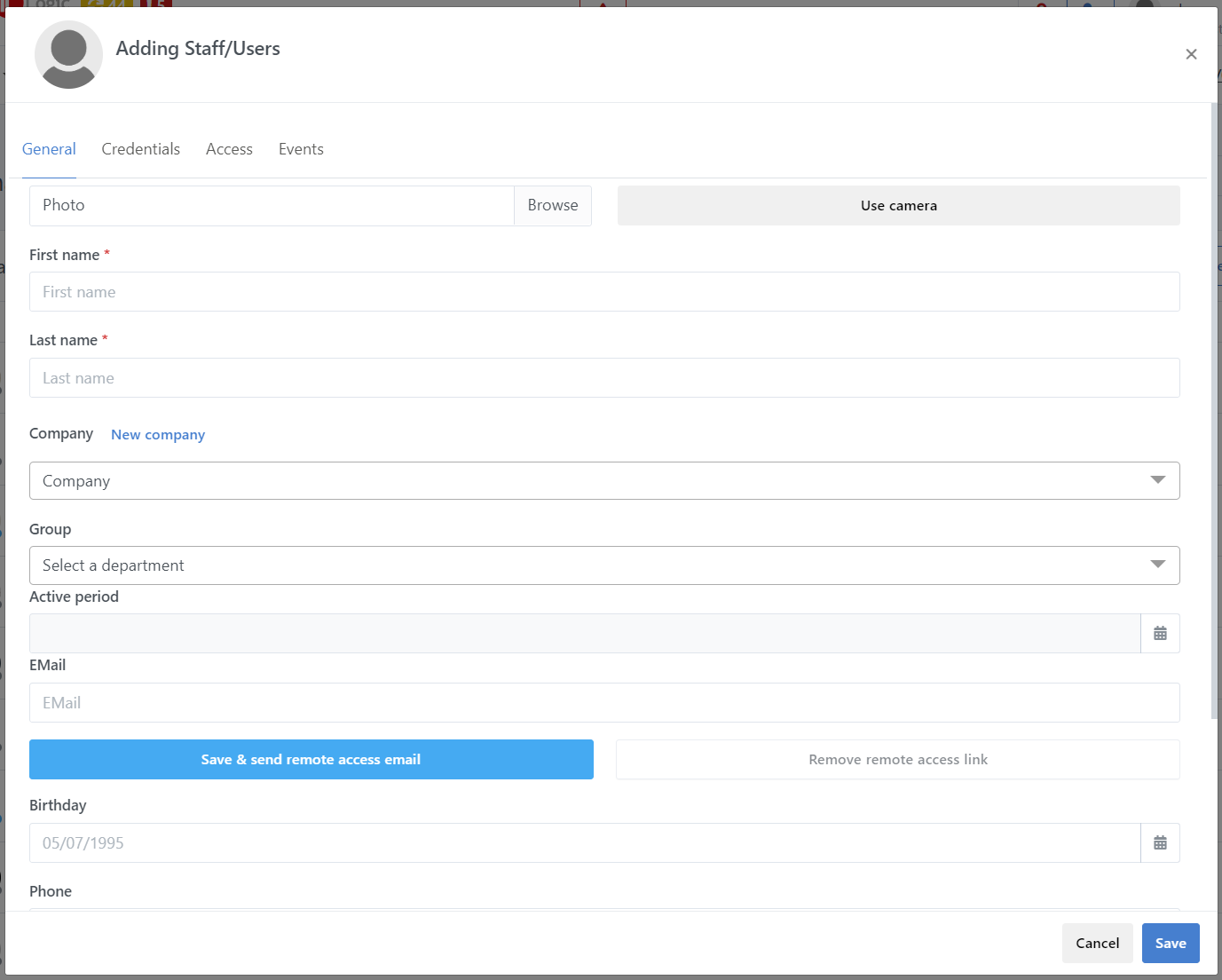Expand the Company dropdown

pos(603,481)
